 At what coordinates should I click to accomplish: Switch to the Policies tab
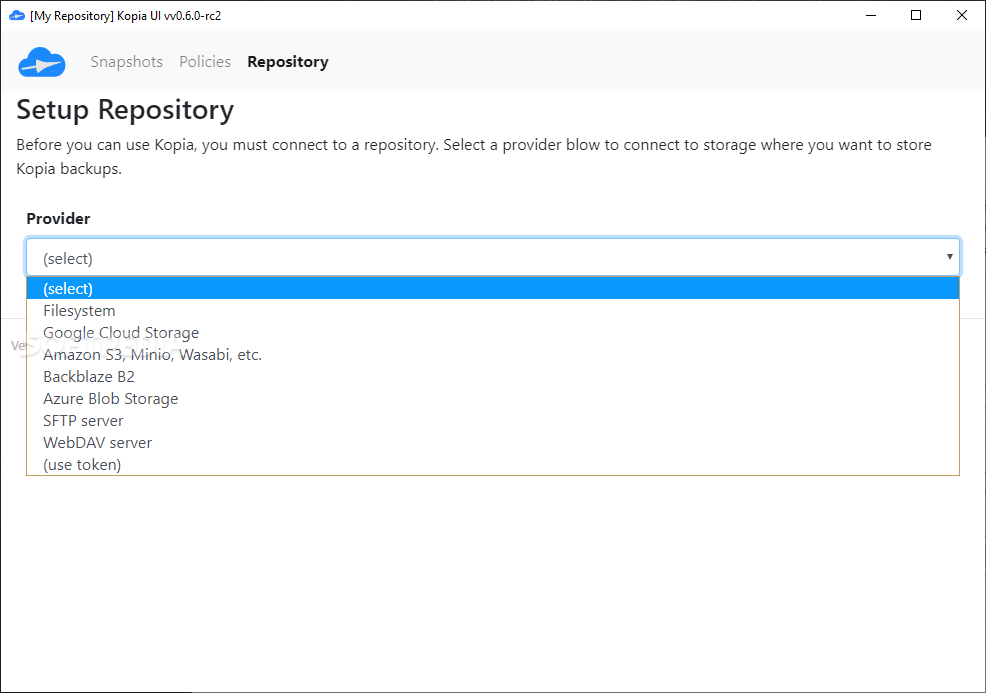click(205, 62)
